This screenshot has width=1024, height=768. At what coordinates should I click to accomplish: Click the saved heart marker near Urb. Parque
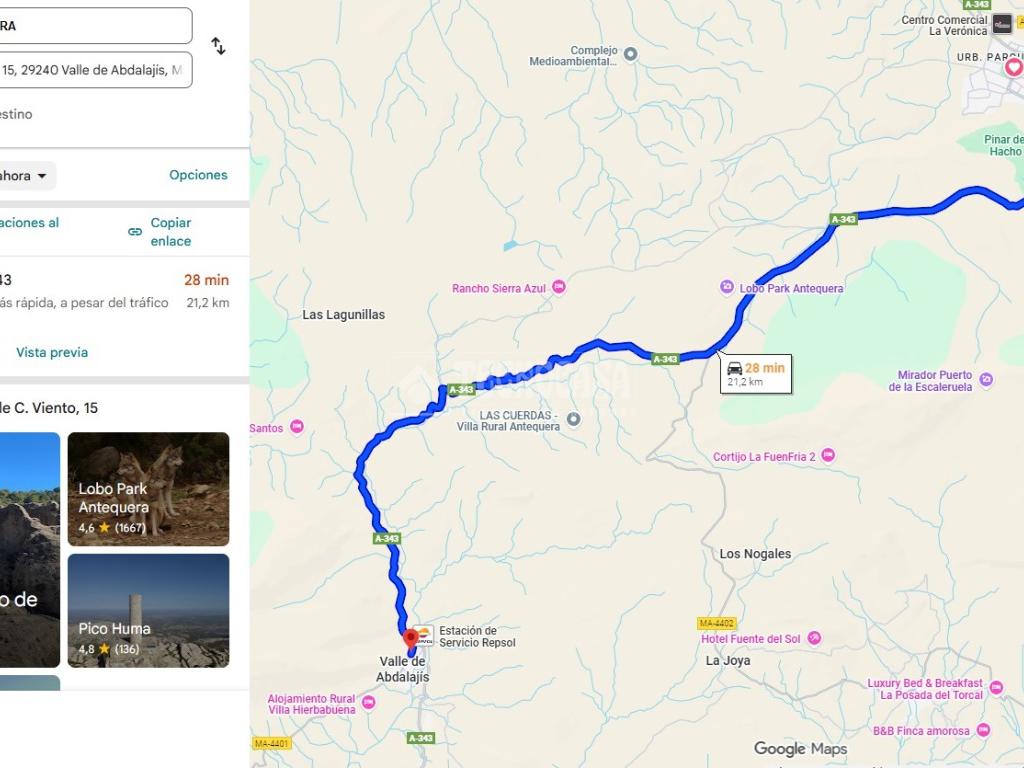(x=1014, y=67)
